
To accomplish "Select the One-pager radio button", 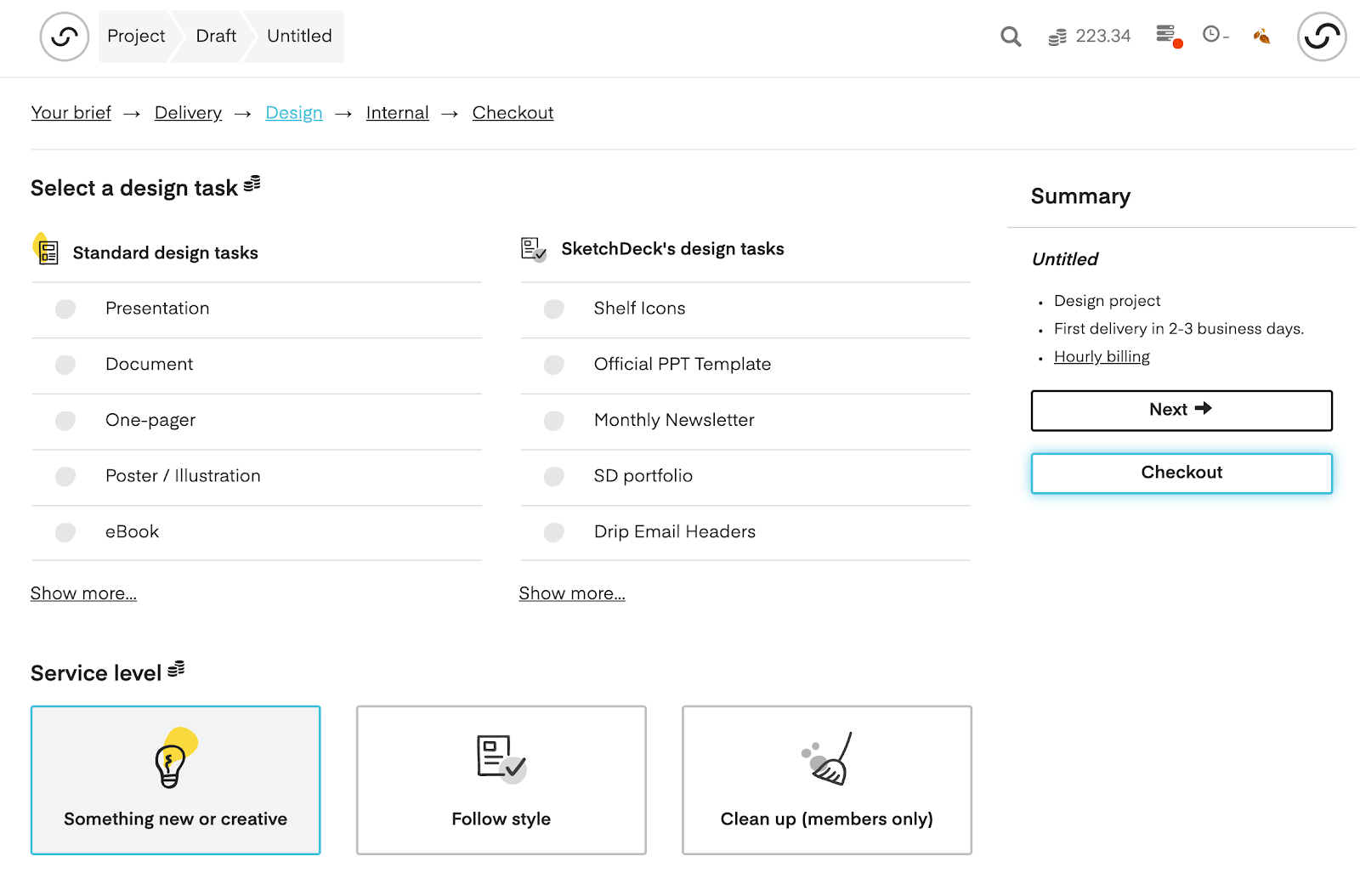I will 65,421.
